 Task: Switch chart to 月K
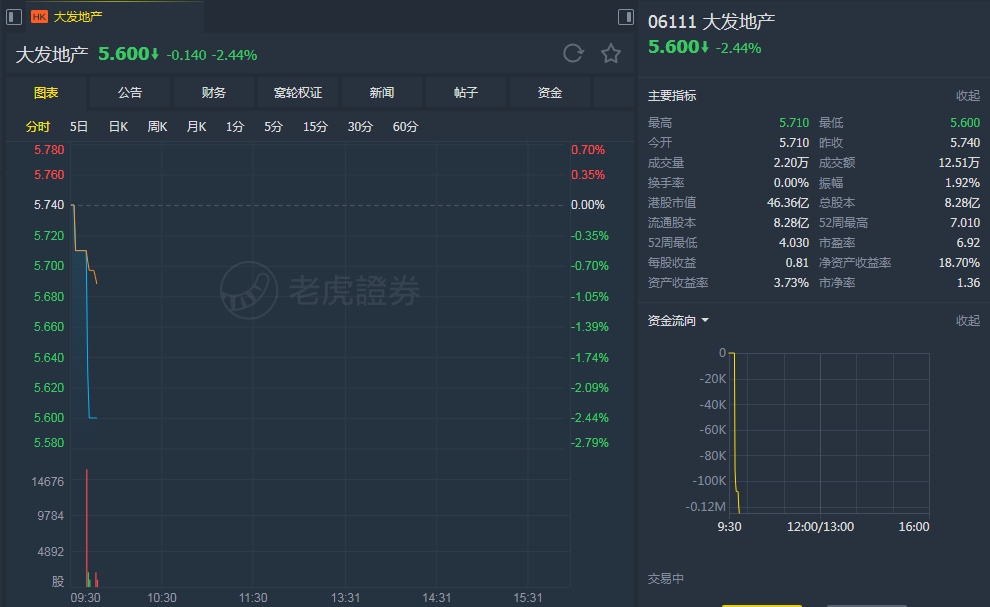tap(196, 127)
